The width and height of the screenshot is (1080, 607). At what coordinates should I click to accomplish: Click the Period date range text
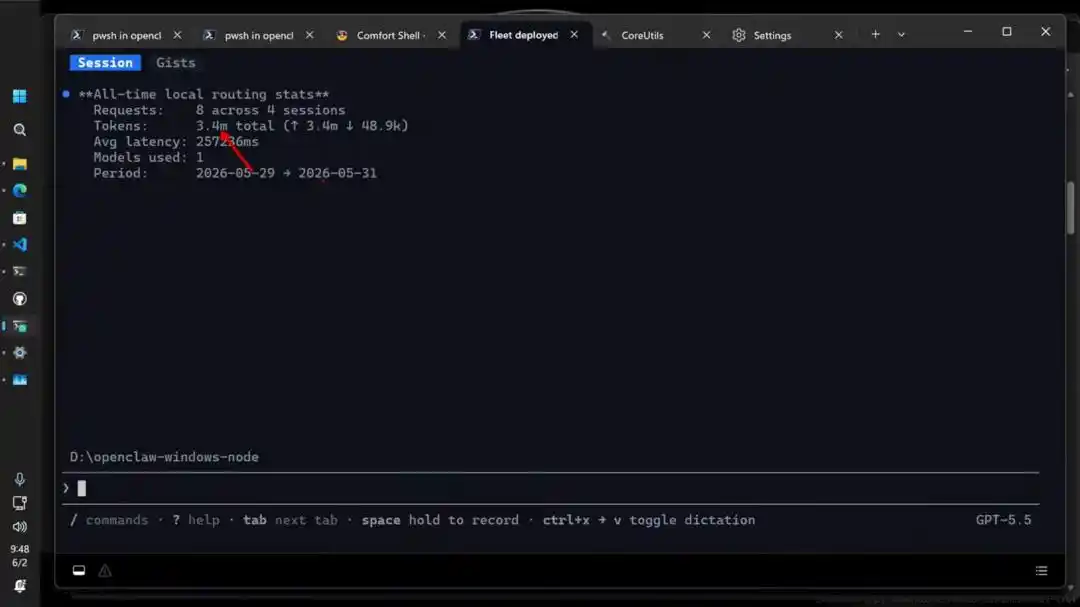pyautogui.click(x=286, y=174)
